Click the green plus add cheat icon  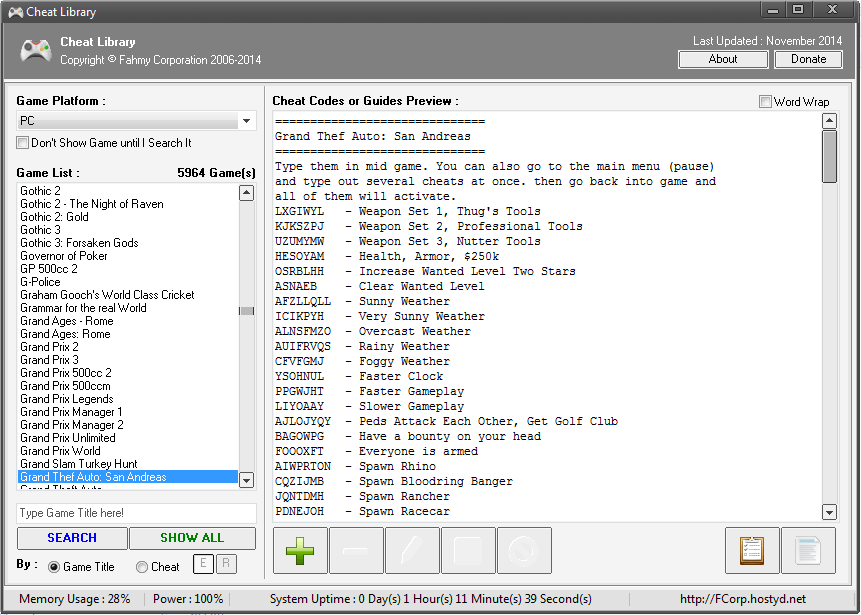300,551
